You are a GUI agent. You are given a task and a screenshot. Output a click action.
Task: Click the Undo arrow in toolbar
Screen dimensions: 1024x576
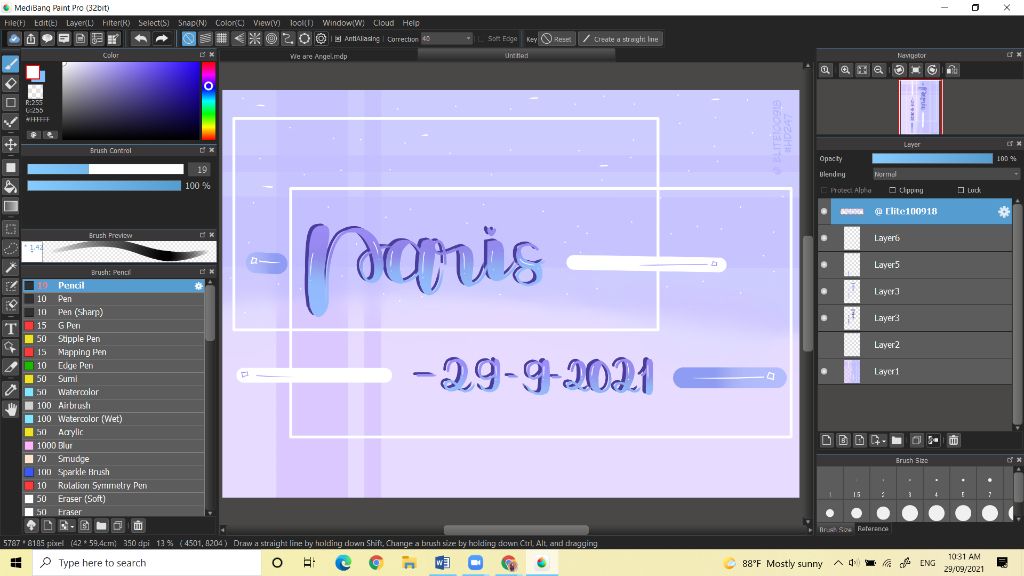click(140, 39)
